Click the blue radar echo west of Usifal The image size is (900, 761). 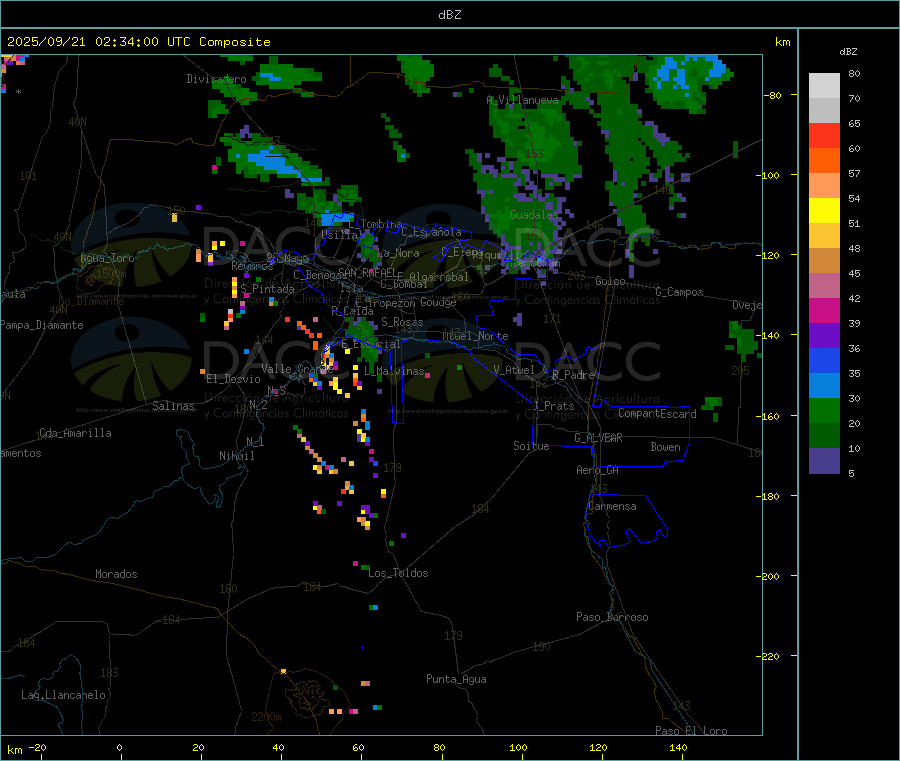tap(337, 218)
